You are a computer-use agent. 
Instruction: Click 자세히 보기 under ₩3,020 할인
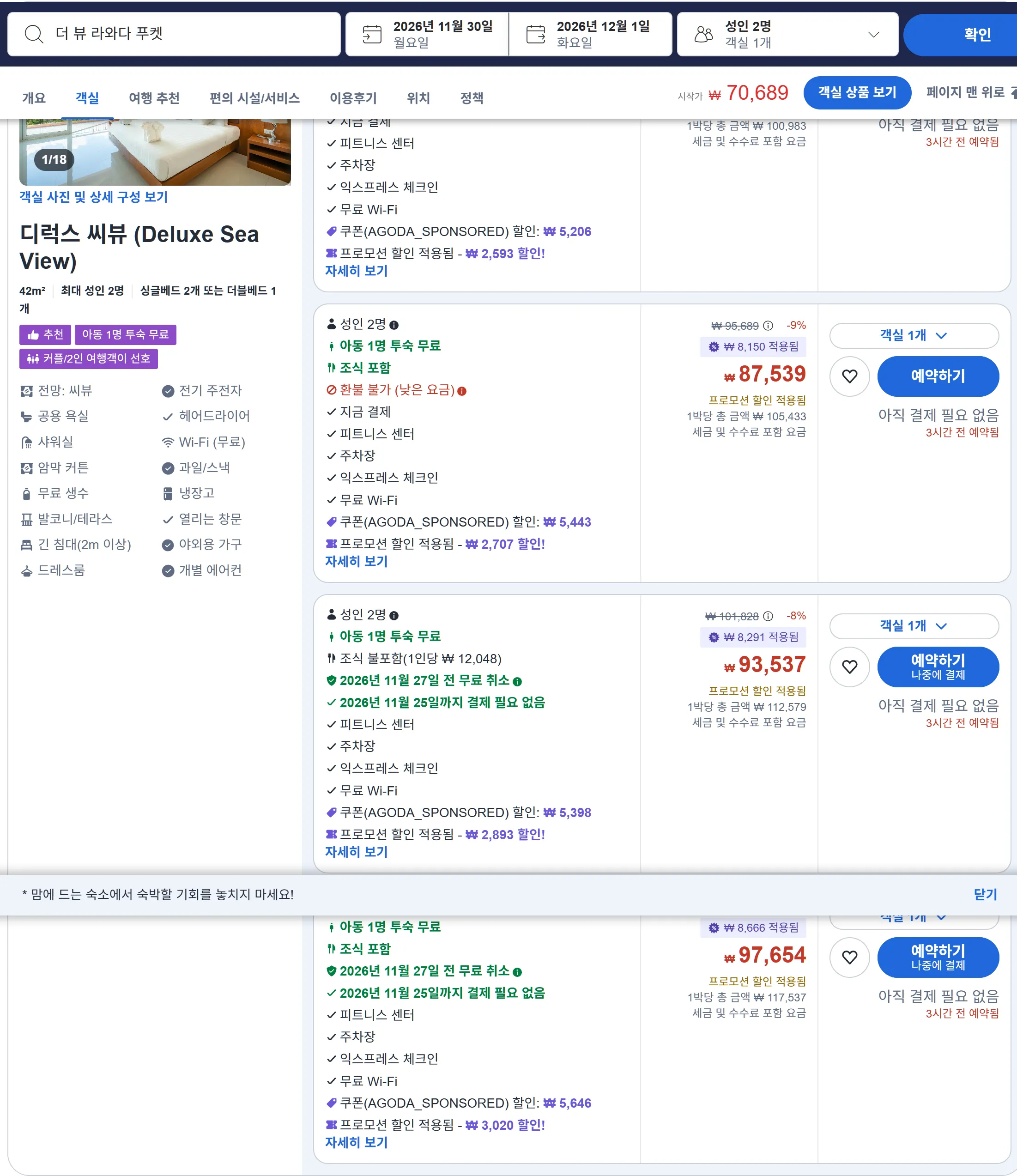(357, 1143)
